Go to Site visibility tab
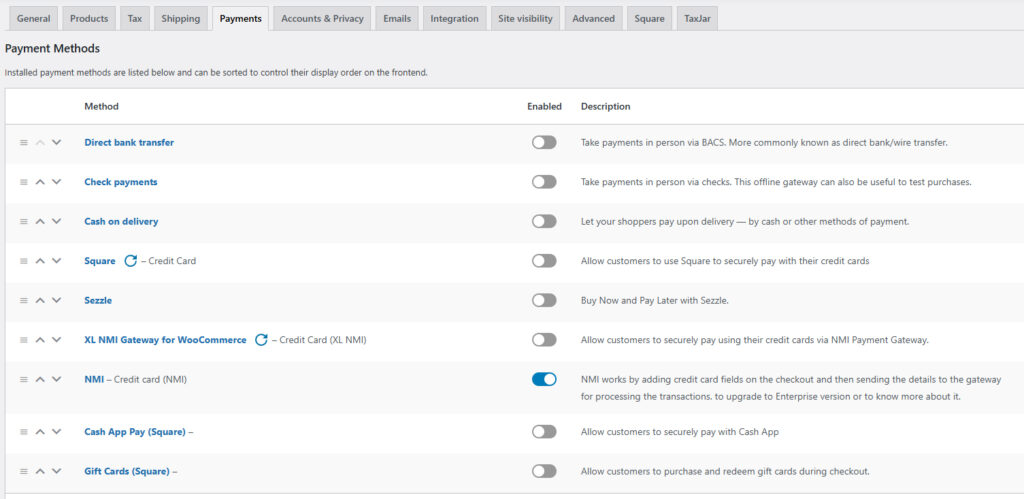Viewport: 1024px width, 499px height. click(525, 18)
